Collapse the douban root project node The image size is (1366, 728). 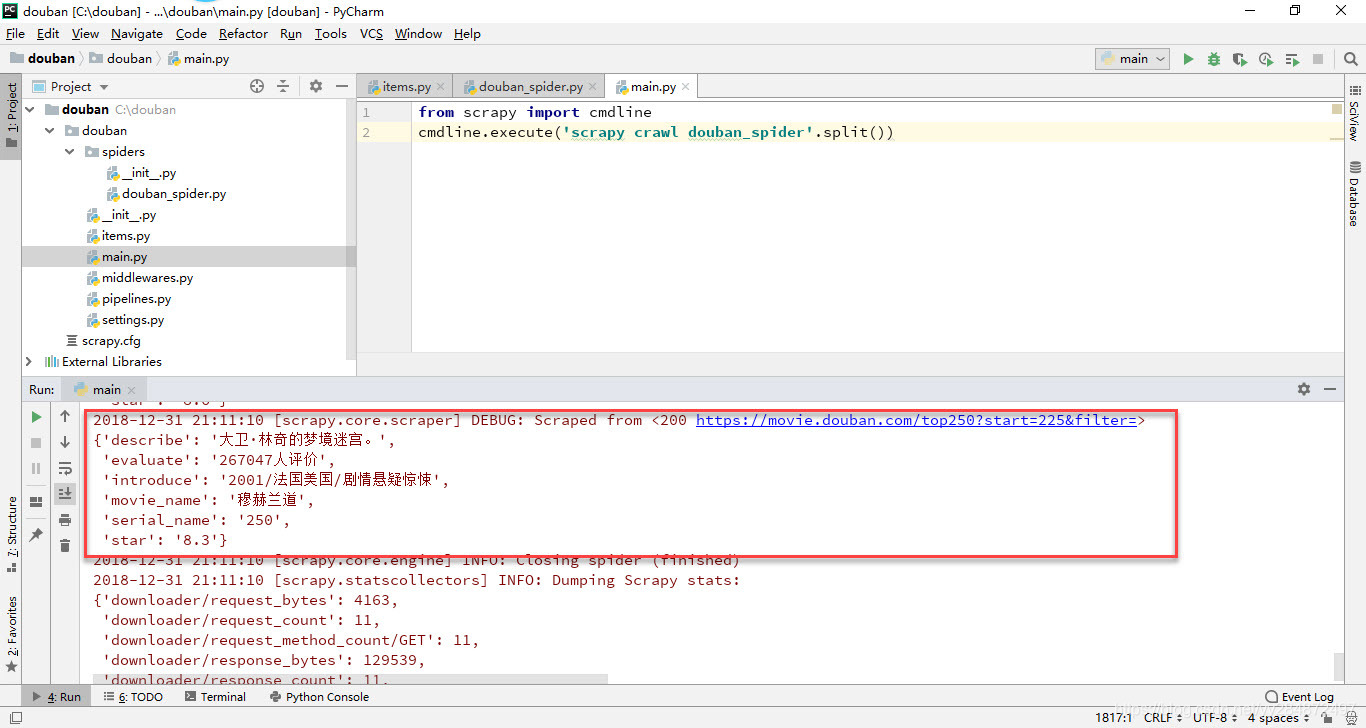point(28,110)
